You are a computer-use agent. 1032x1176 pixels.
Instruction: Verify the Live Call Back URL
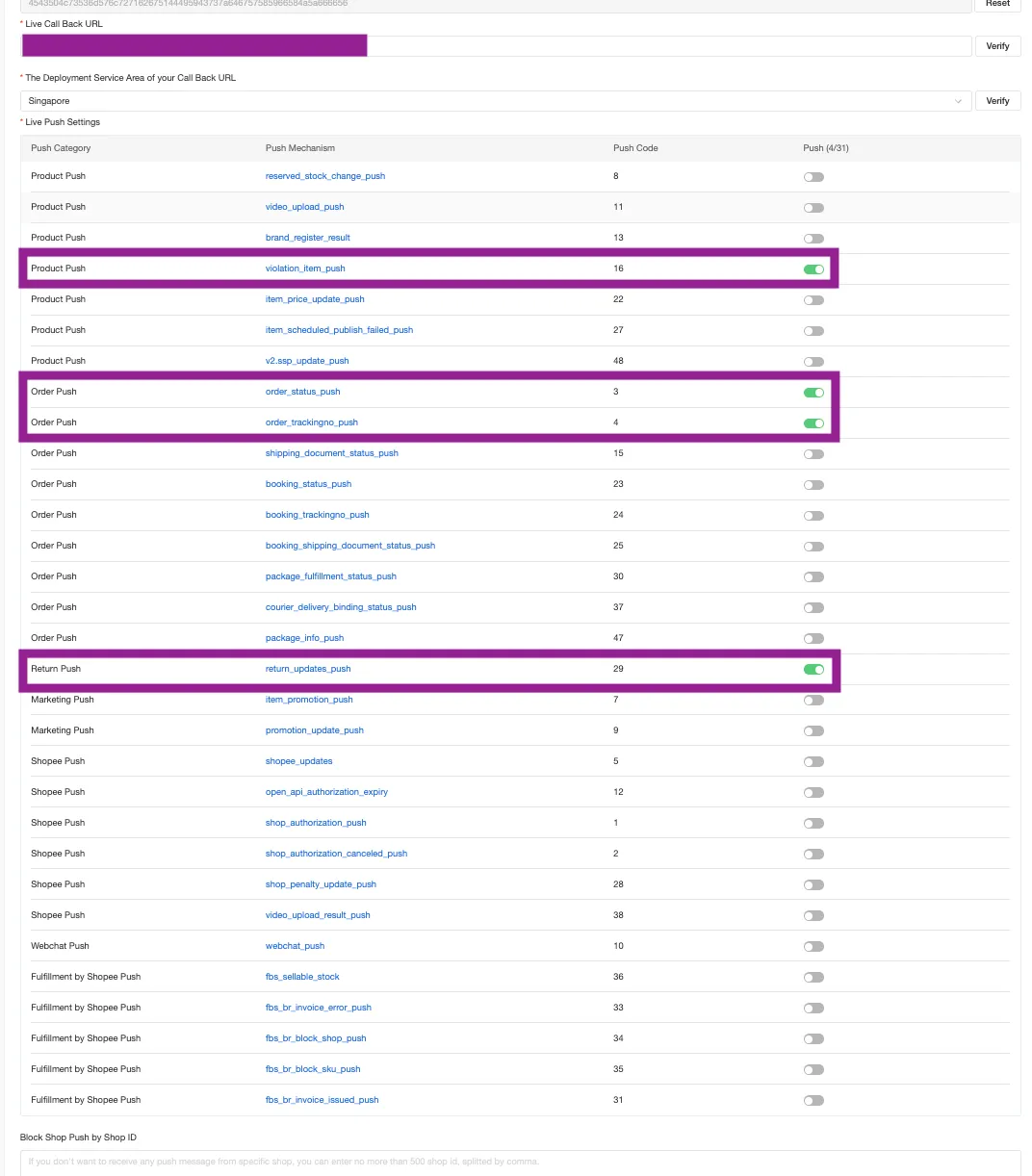coord(997,46)
